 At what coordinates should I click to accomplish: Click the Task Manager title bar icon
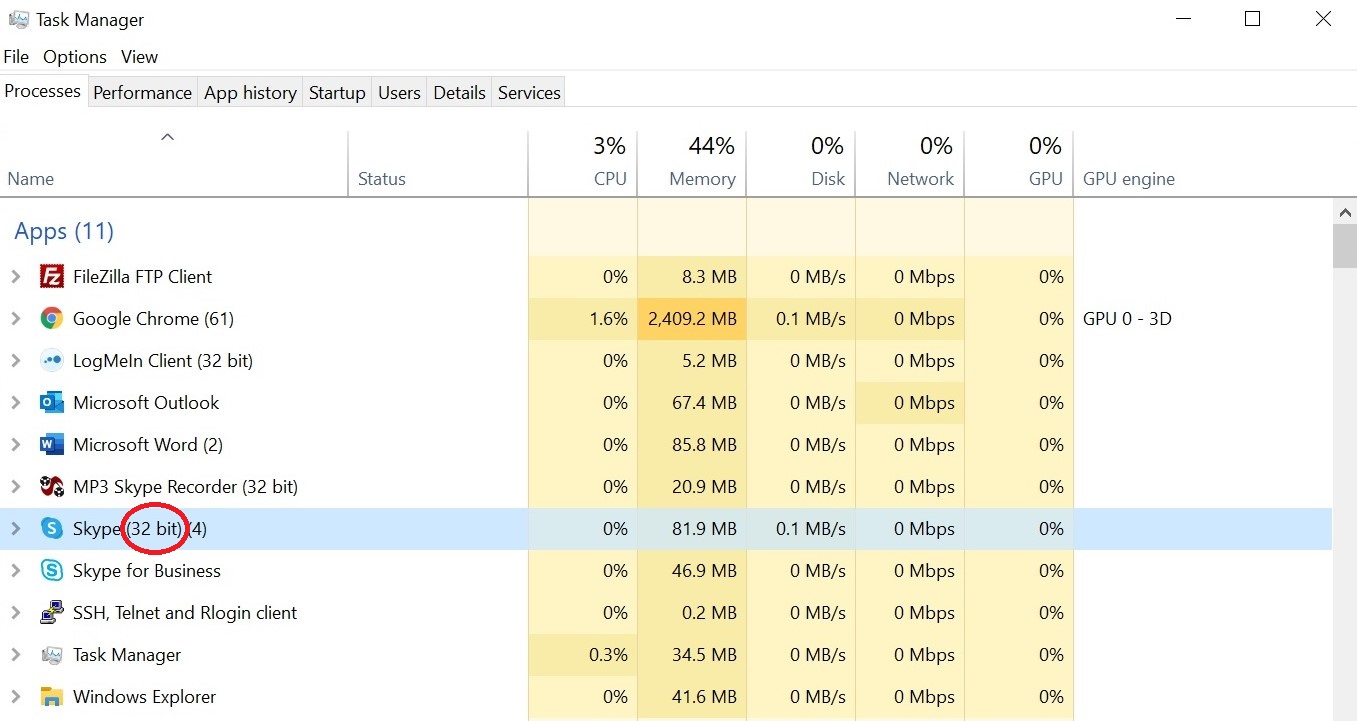point(18,19)
